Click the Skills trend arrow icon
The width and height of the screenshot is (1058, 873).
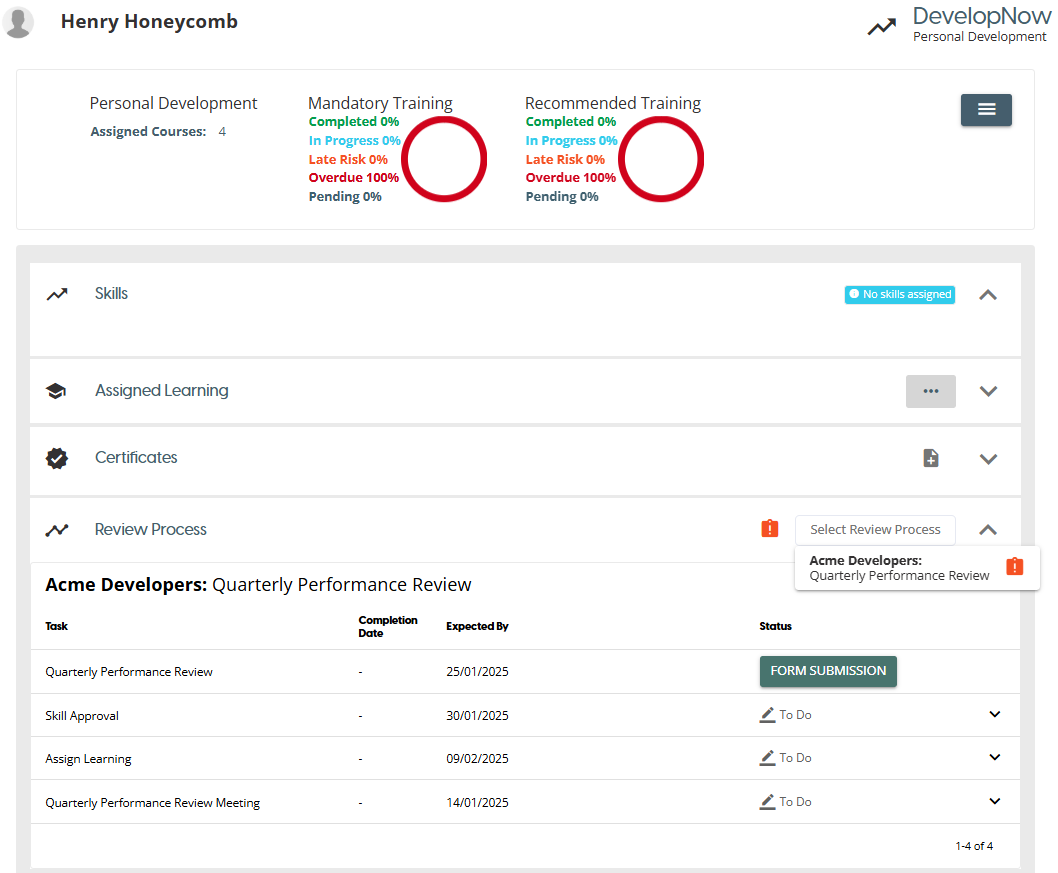click(57, 294)
